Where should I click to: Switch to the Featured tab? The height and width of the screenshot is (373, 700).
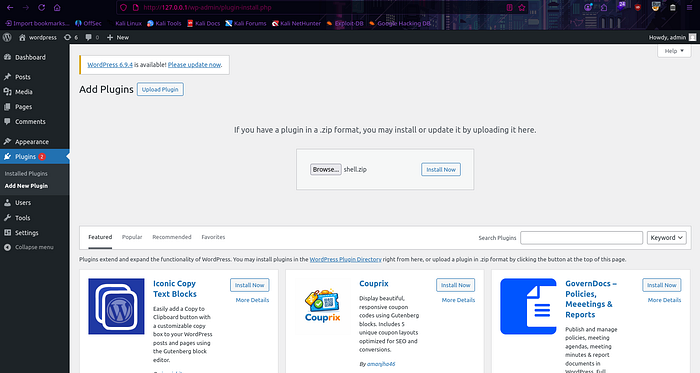tap(100, 237)
